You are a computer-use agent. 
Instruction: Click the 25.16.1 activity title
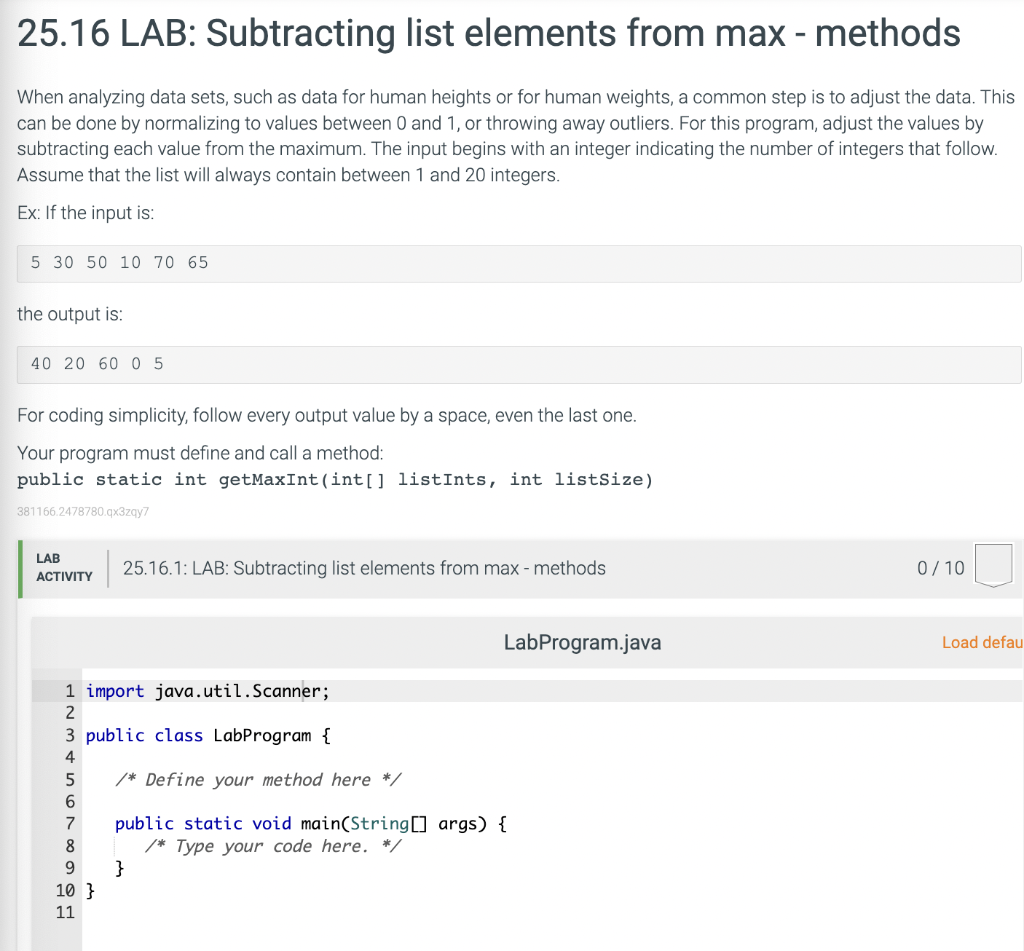[364, 568]
